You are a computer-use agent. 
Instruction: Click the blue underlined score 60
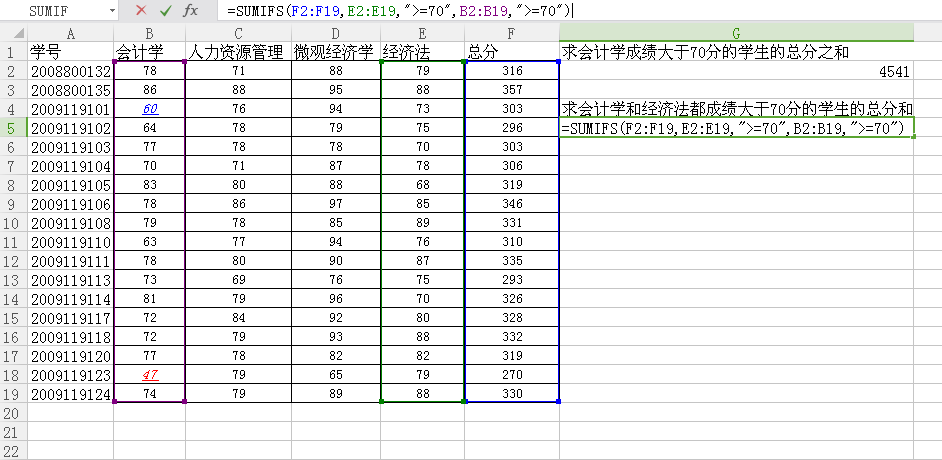point(150,109)
